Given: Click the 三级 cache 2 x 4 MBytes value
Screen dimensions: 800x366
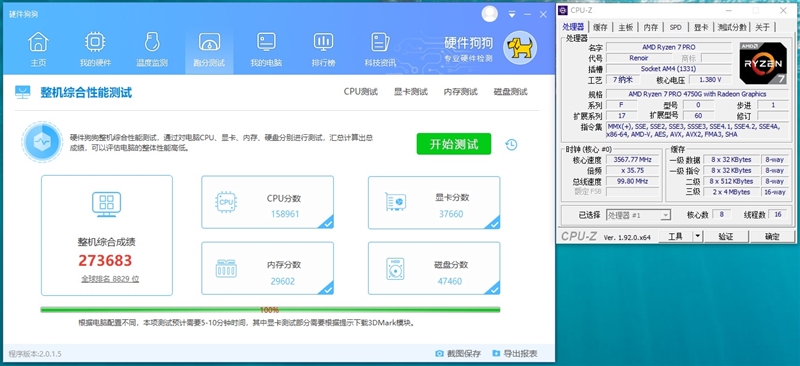Looking at the screenshot, I should pyautogui.click(x=731, y=192).
